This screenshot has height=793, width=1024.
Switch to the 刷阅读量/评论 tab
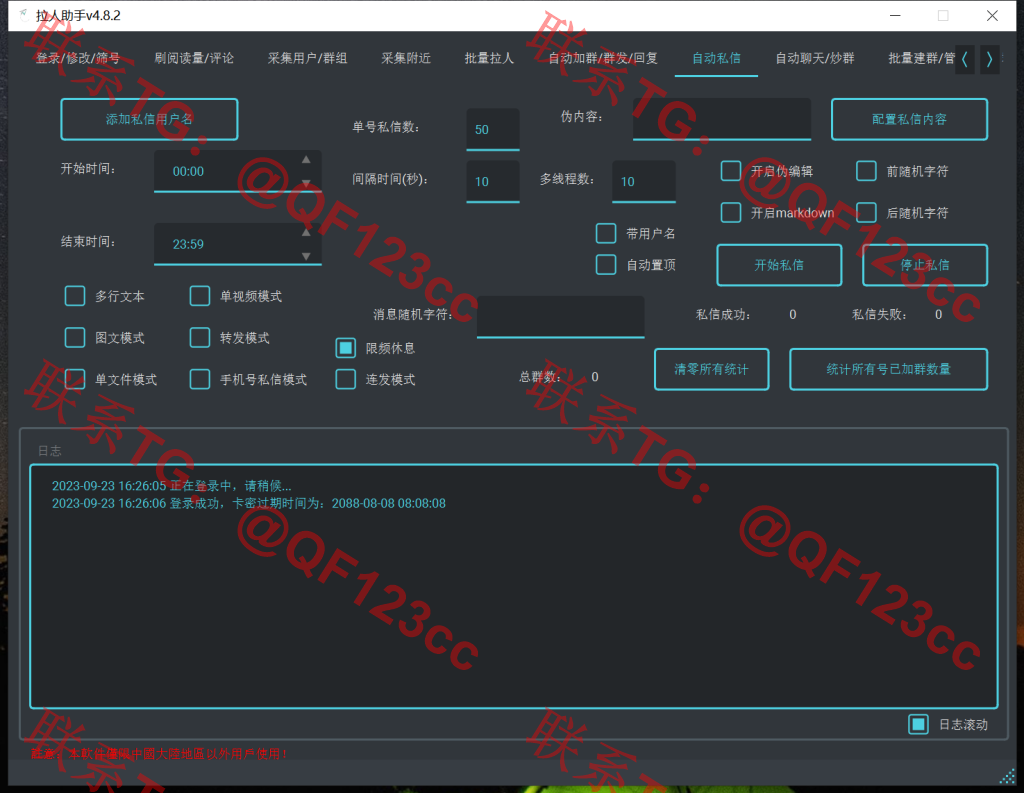pyautogui.click(x=194, y=58)
